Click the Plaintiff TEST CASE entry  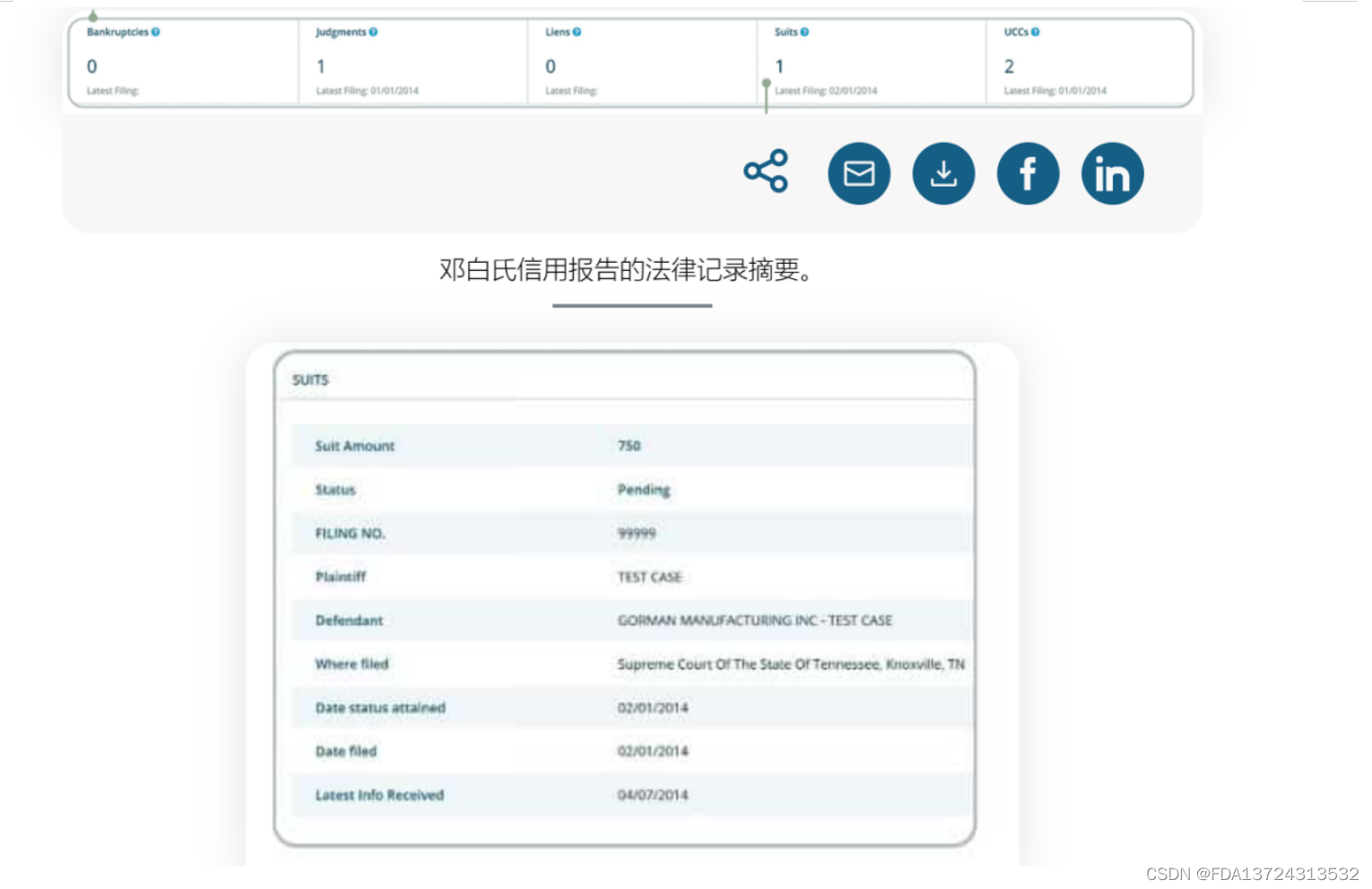(x=649, y=577)
